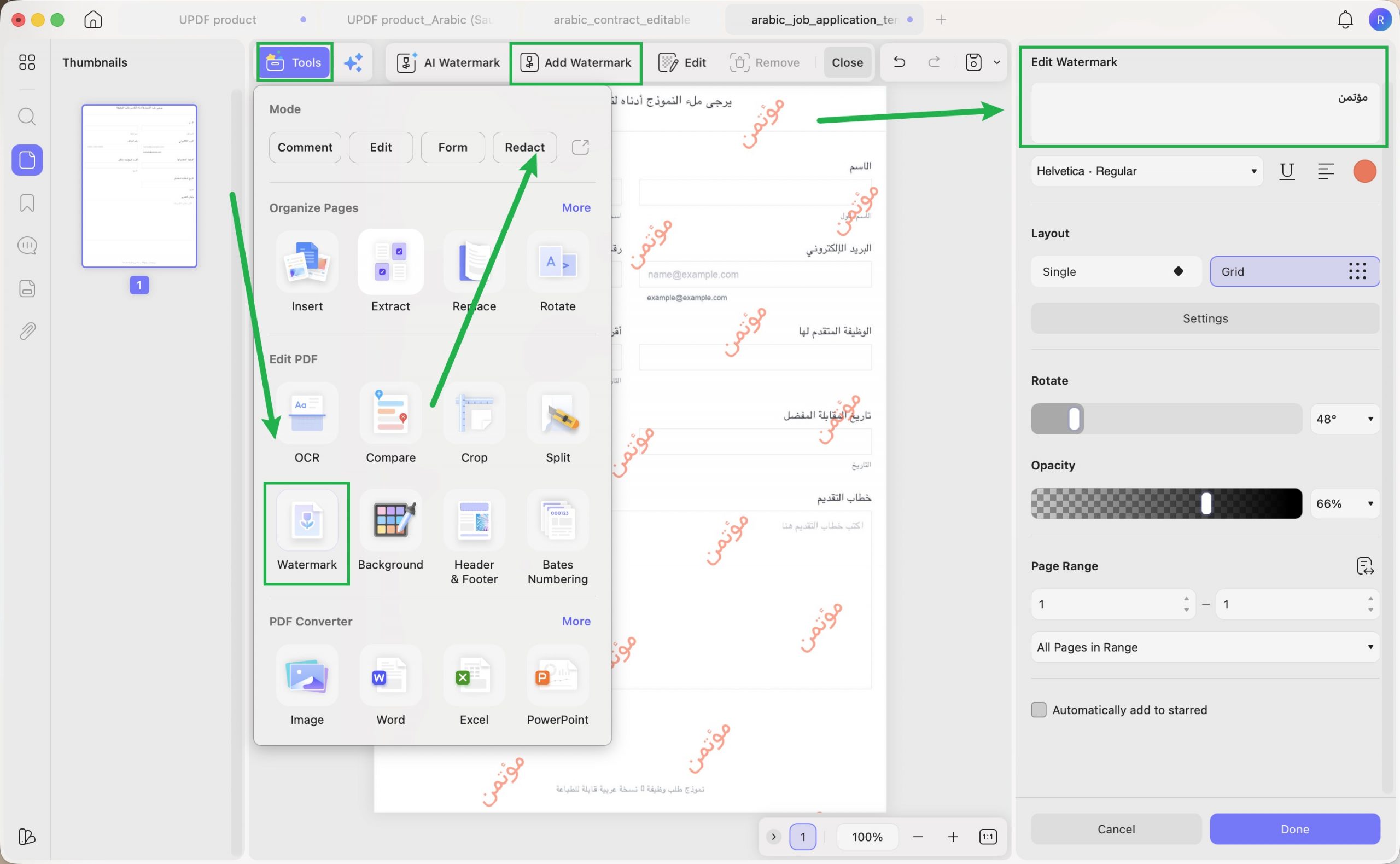Viewport: 1400px width, 864px height.
Task: Click the redo arrow
Action: (934, 62)
